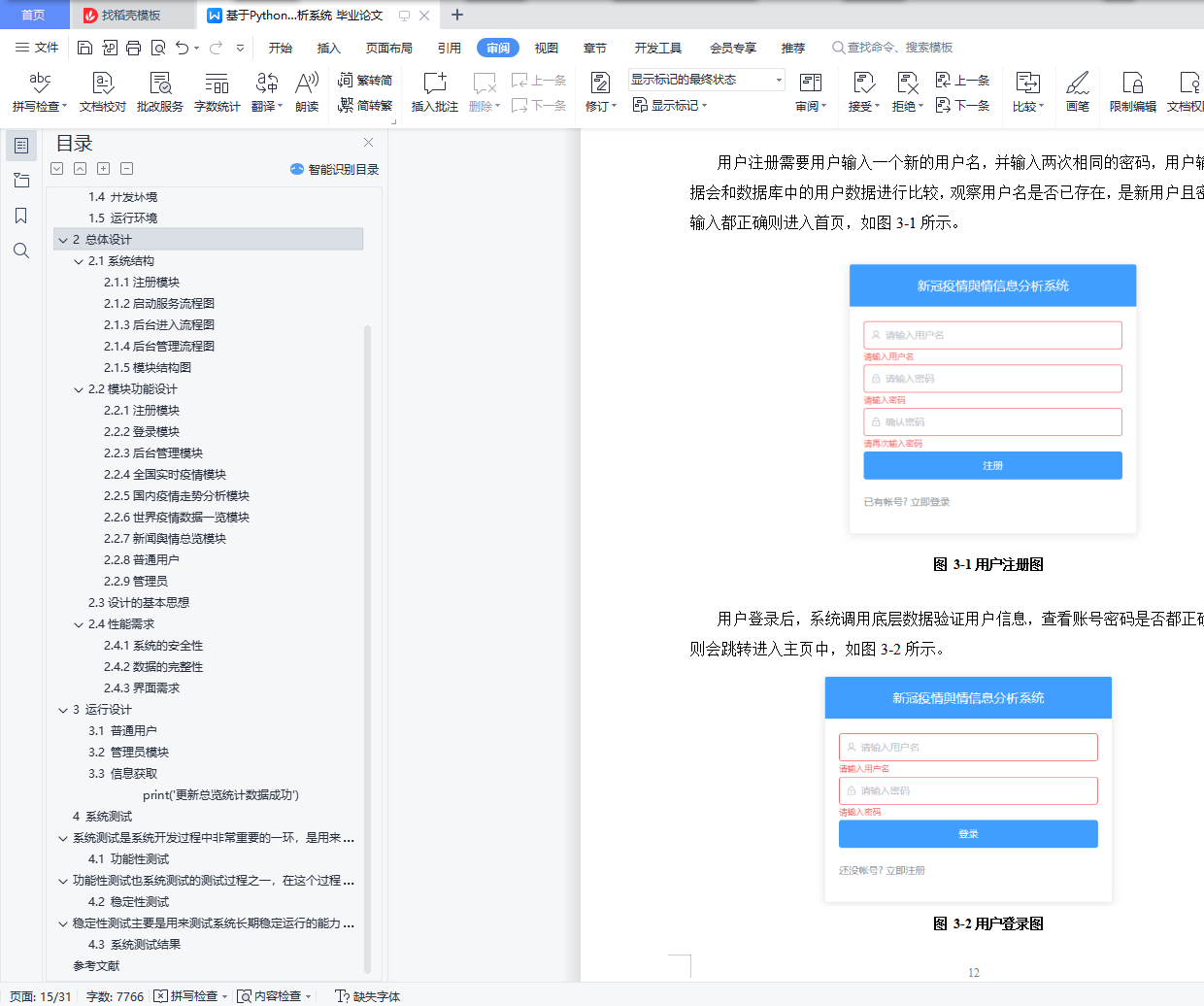Screen dimensions: 1204x1006
Task: Insert a comment (插入批注)
Action: (x=435, y=92)
